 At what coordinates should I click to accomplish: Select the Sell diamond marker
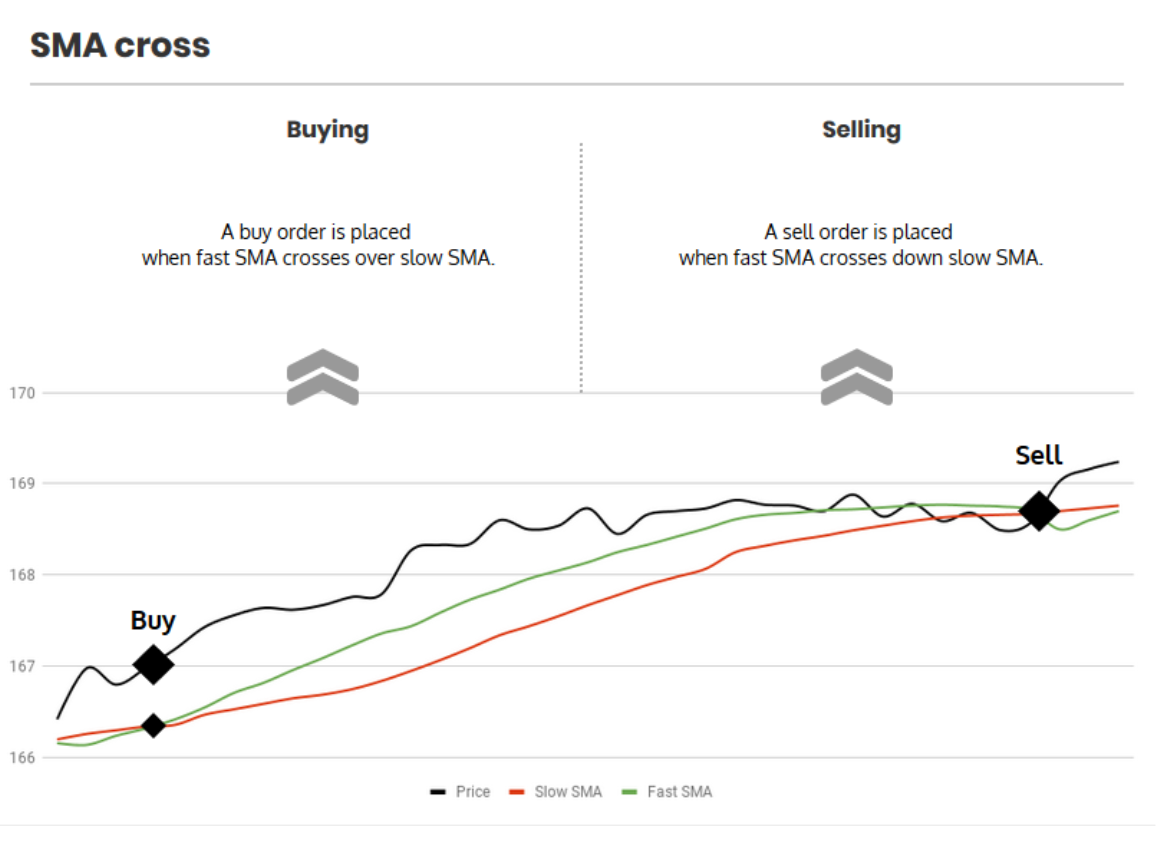[1039, 511]
